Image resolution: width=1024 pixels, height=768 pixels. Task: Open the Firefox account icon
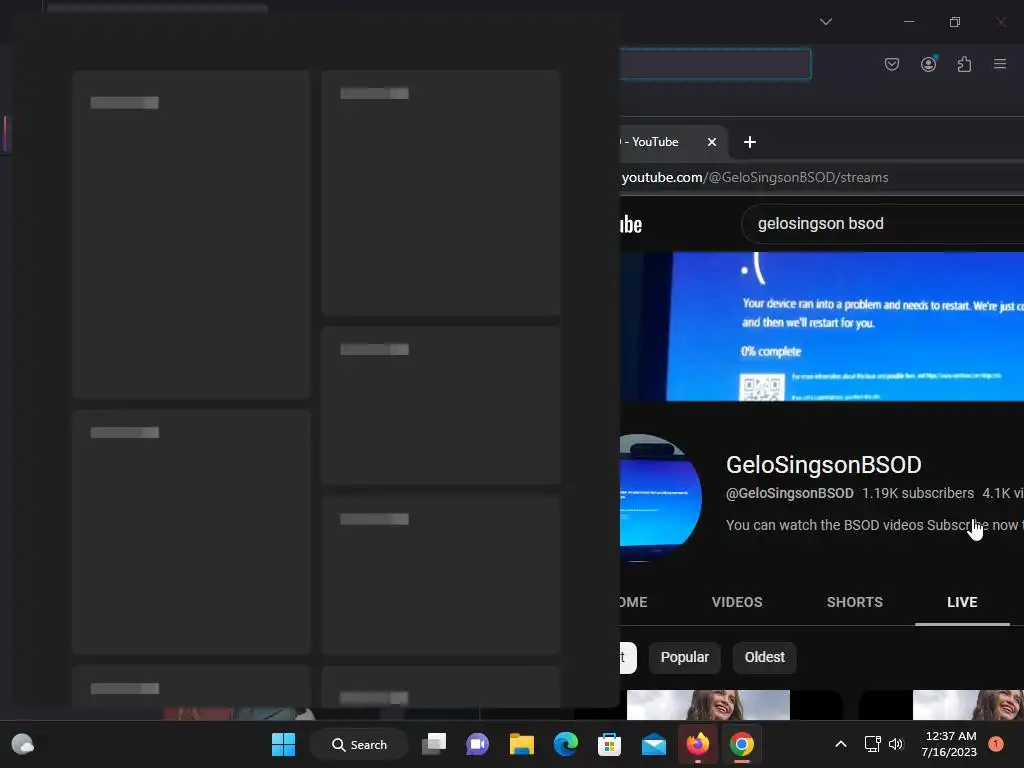[928, 64]
